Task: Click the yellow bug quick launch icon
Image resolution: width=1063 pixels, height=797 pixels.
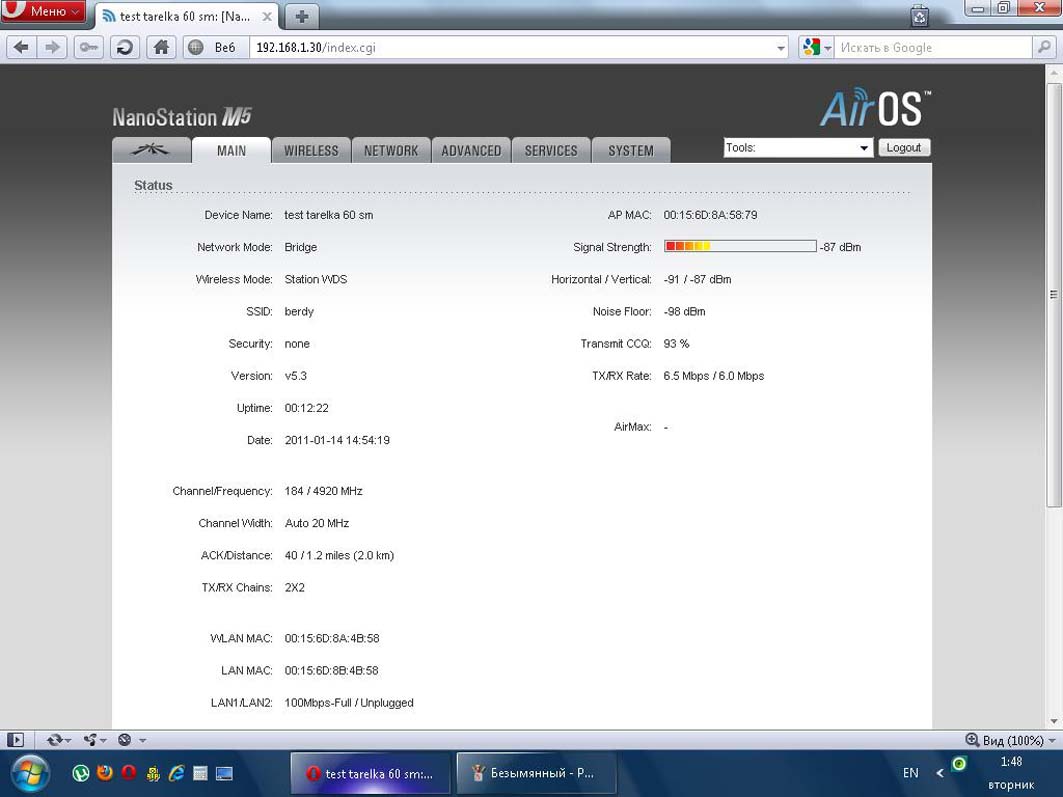Action: (153, 773)
